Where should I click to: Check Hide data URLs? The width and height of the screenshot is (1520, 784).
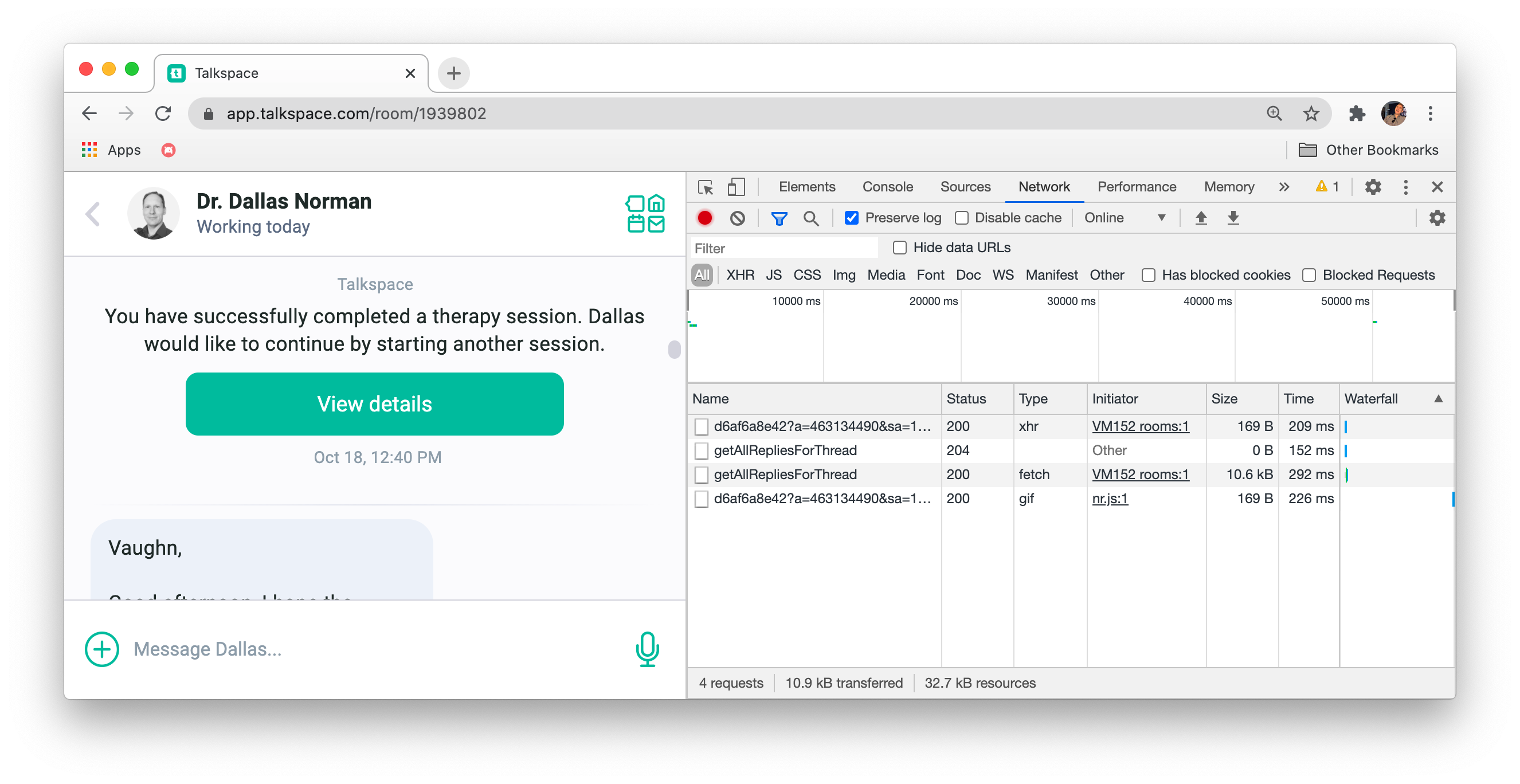pos(899,248)
